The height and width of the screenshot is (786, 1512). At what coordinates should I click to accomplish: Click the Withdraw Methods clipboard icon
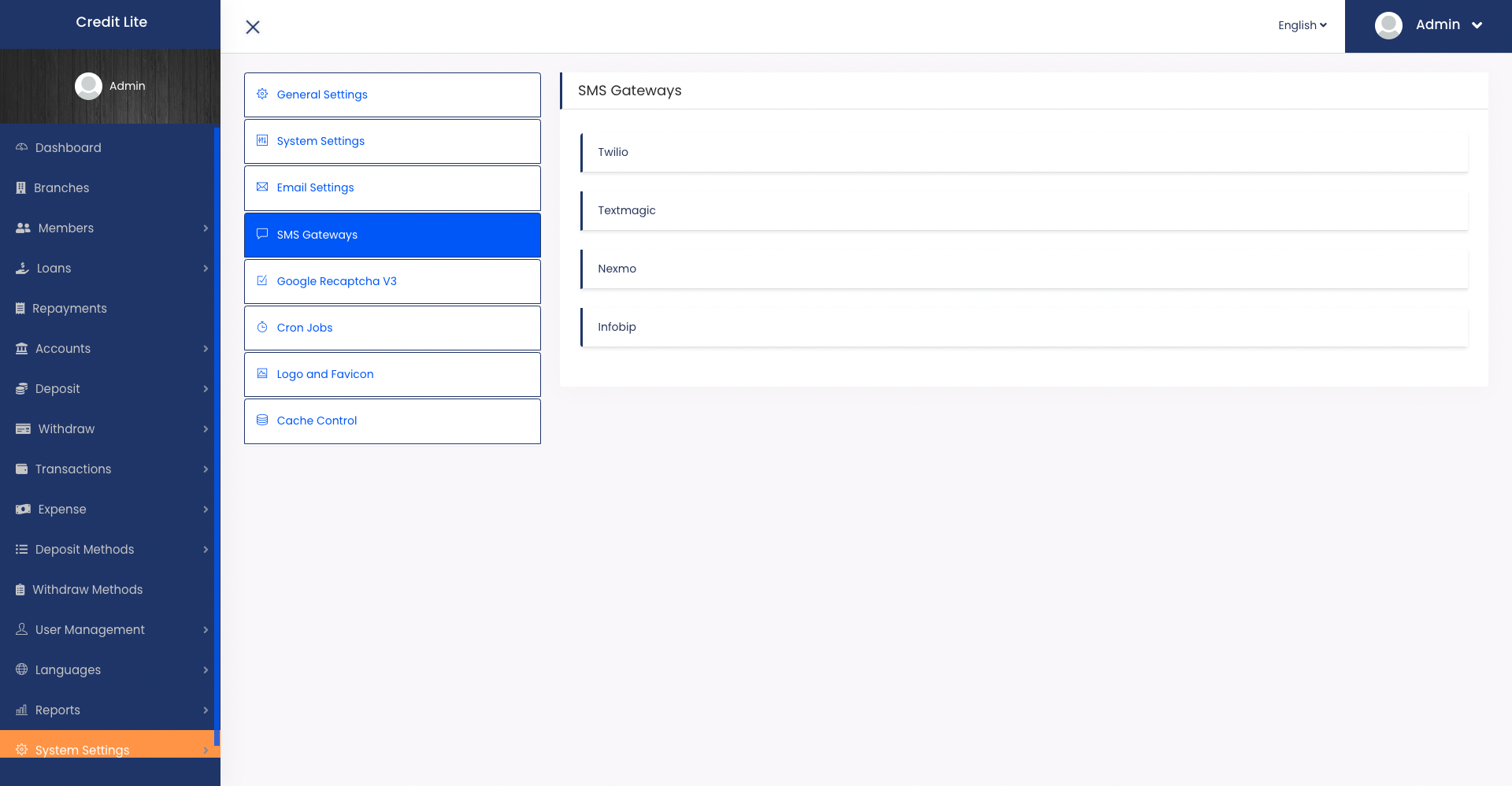click(20, 589)
